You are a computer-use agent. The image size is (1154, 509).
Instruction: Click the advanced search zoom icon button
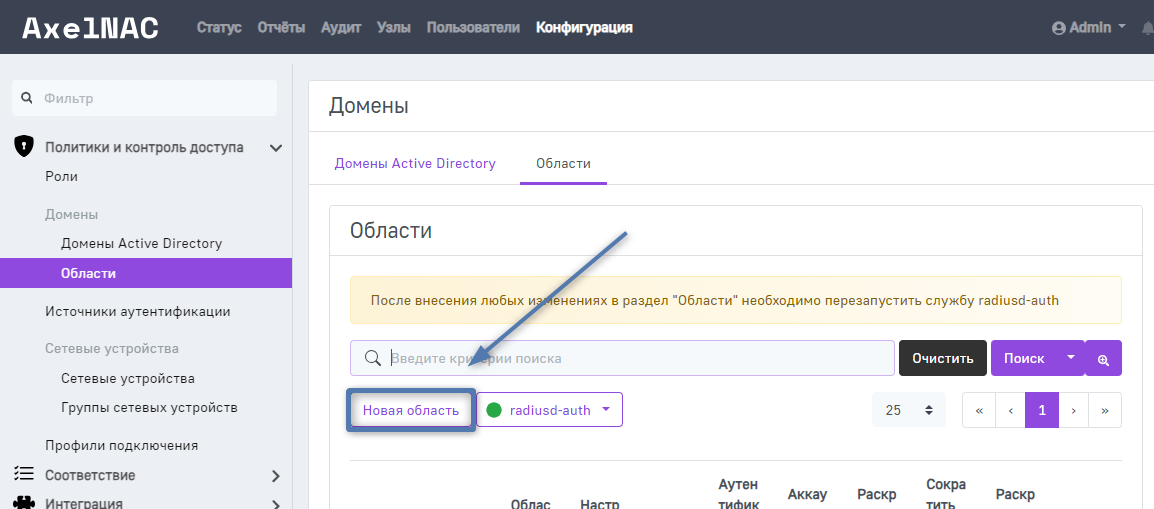tap(1103, 358)
